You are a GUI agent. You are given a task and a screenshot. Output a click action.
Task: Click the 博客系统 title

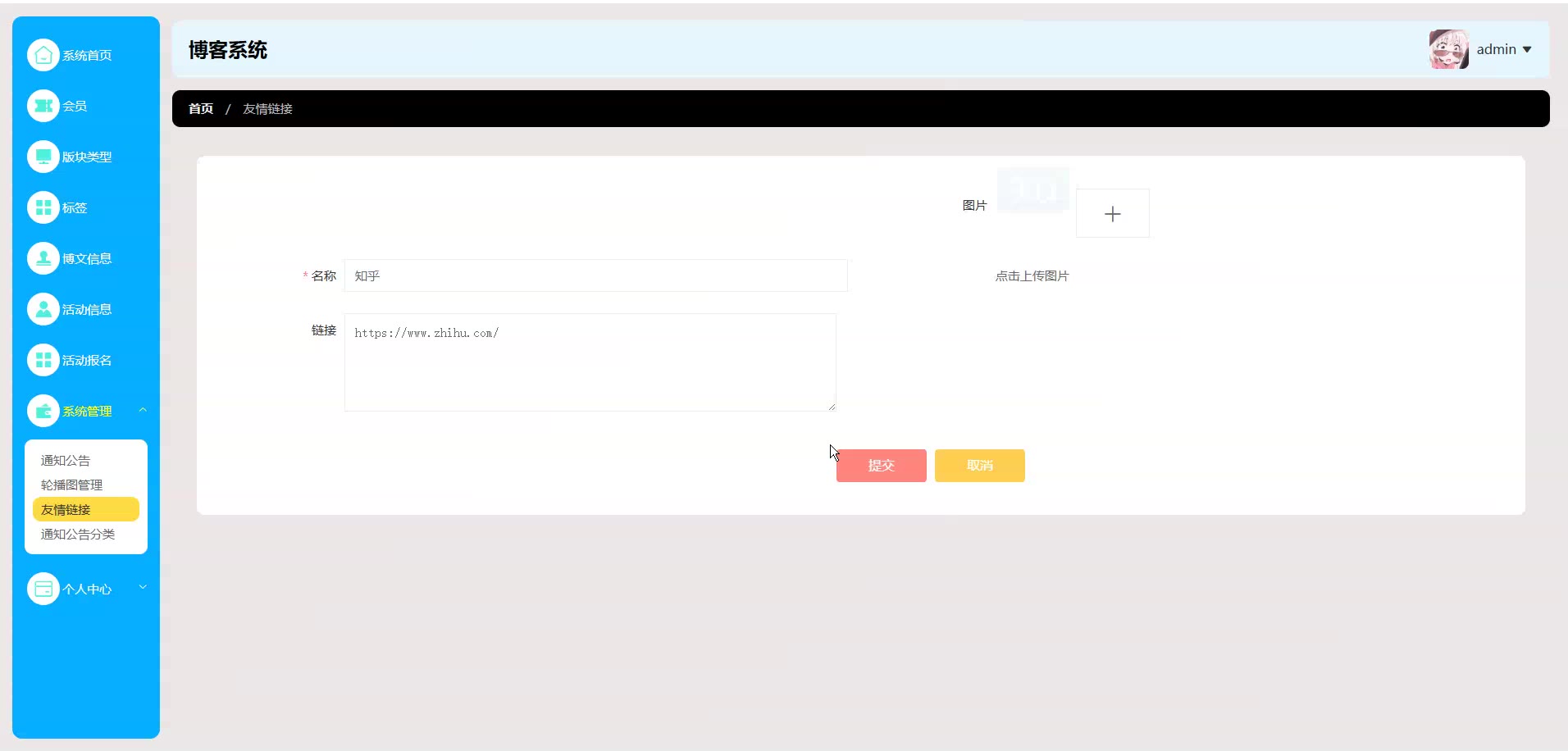click(x=228, y=50)
